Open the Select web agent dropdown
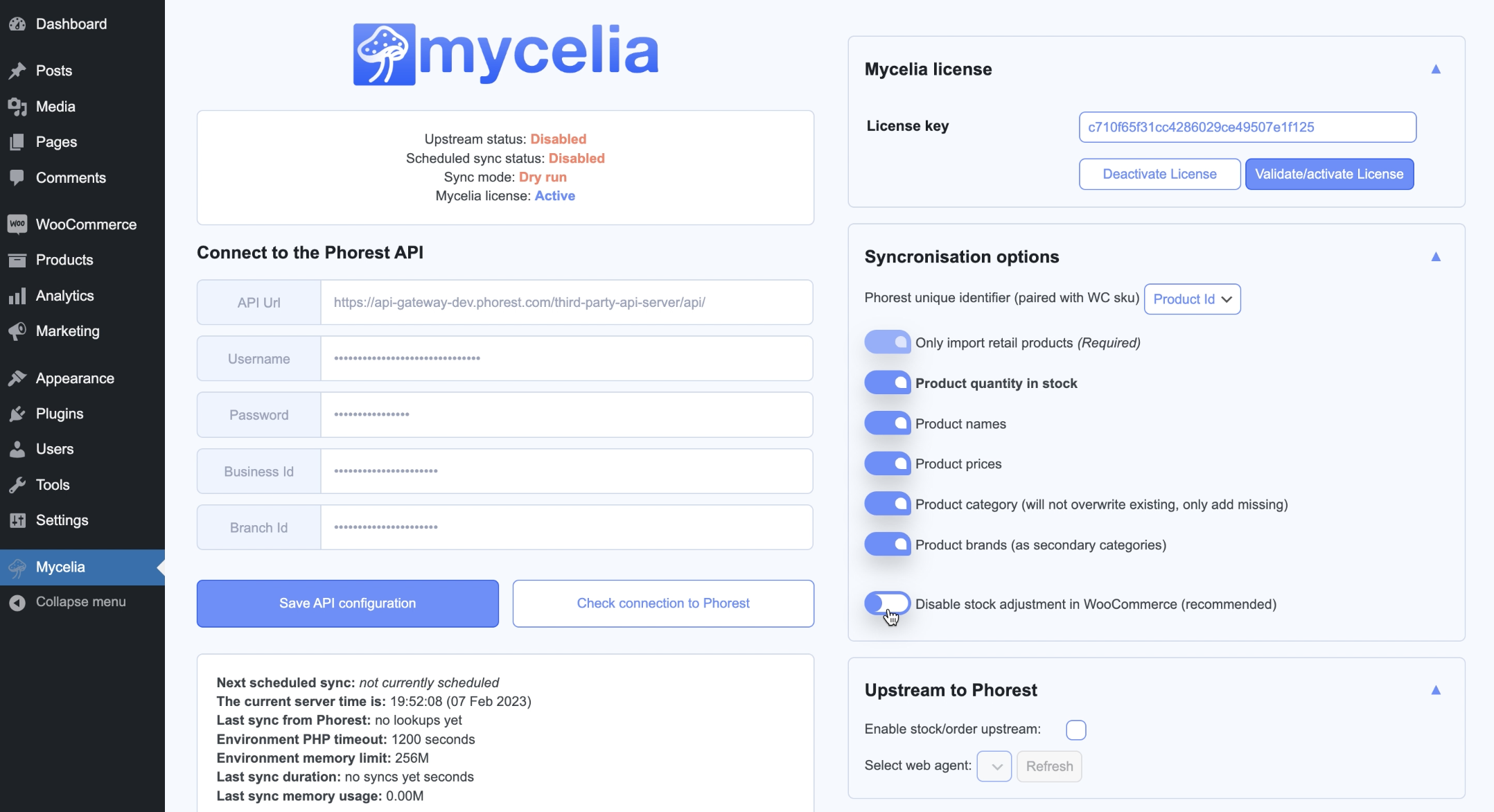1494x812 pixels. tap(994, 766)
